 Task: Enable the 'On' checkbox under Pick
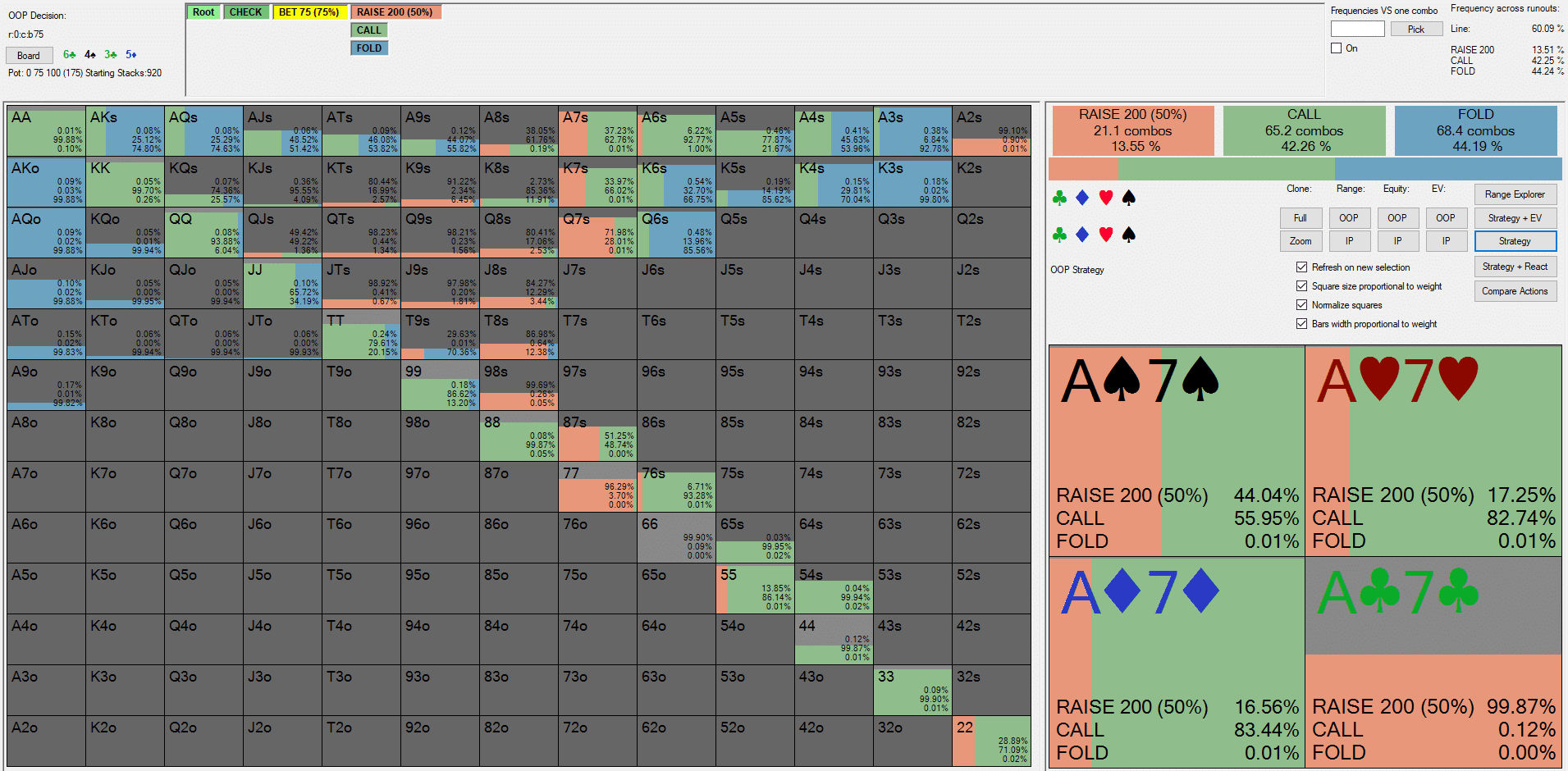click(x=1336, y=48)
